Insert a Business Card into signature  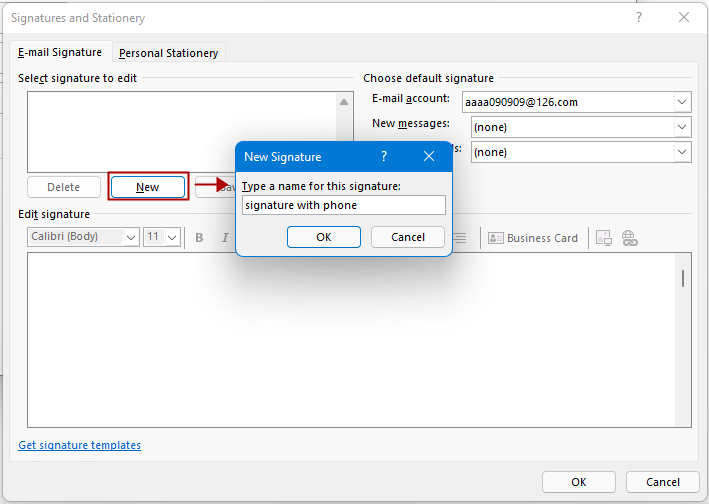533,238
